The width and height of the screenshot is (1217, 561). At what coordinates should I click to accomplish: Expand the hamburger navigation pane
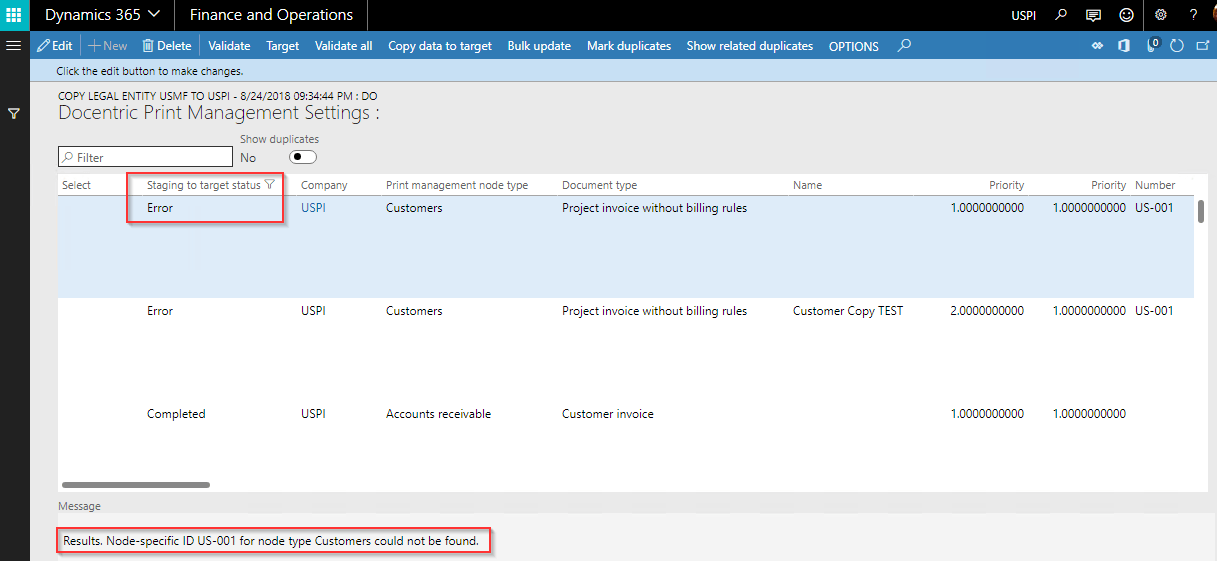coord(14,46)
